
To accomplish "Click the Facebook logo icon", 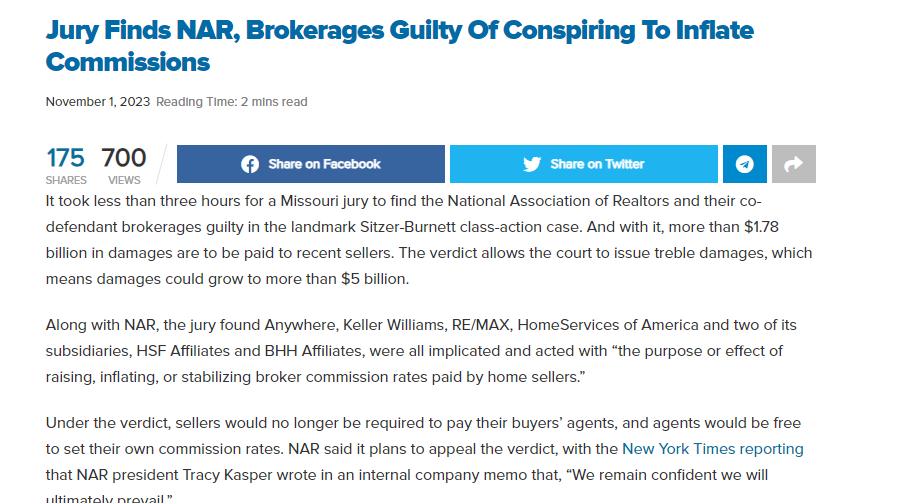I will point(250,165).
